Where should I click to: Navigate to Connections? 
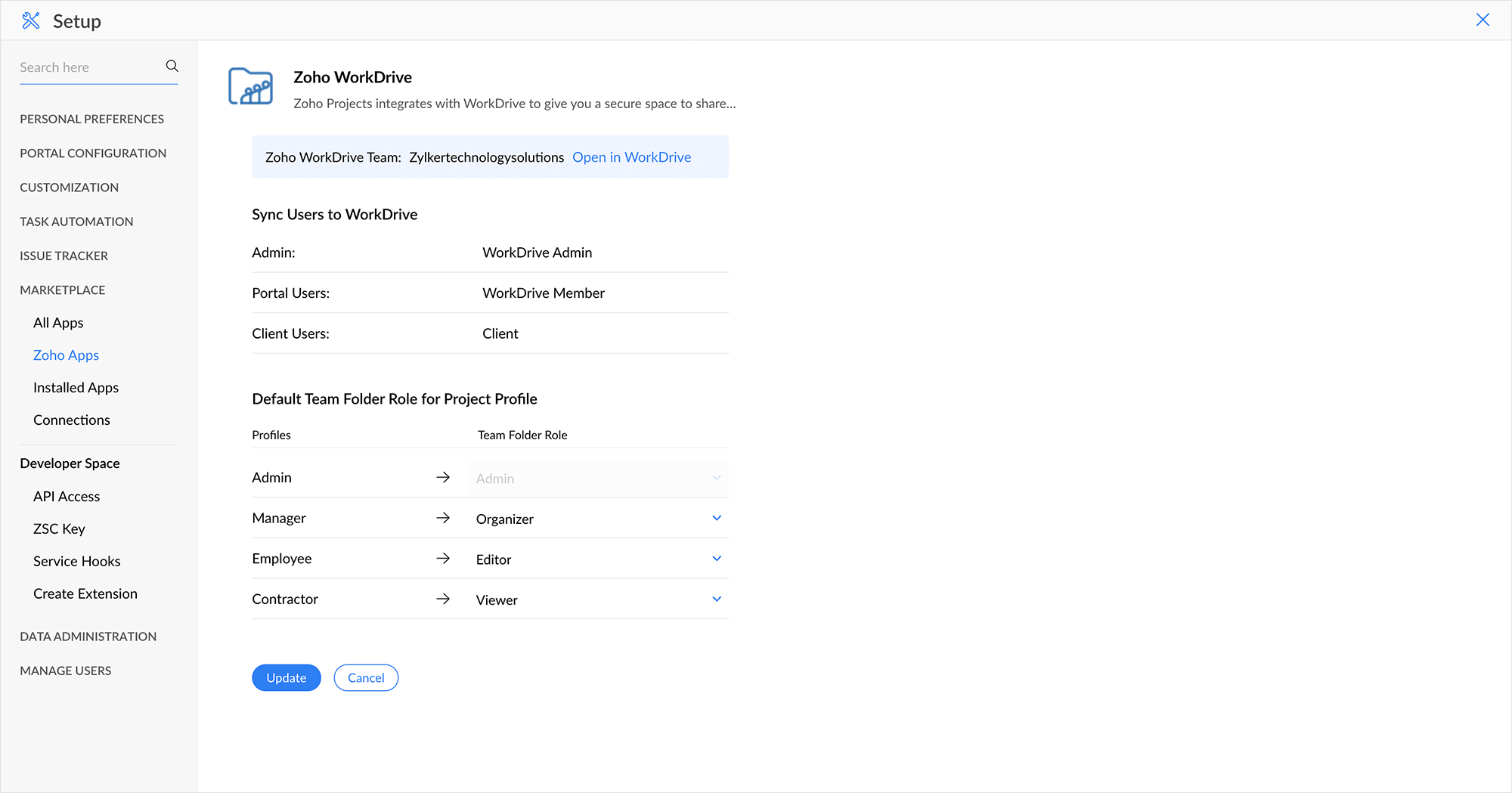coord(72,420)
